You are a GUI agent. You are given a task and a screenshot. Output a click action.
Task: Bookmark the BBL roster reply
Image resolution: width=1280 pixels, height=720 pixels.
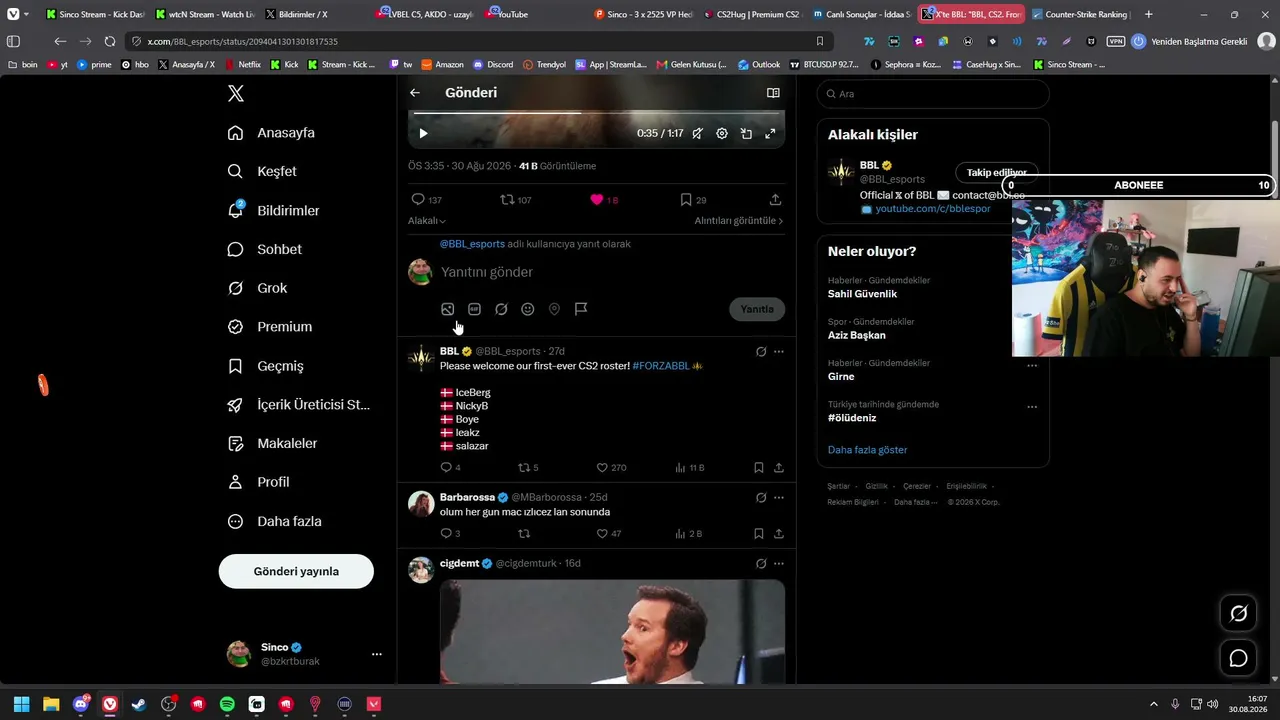coord(759,467)
